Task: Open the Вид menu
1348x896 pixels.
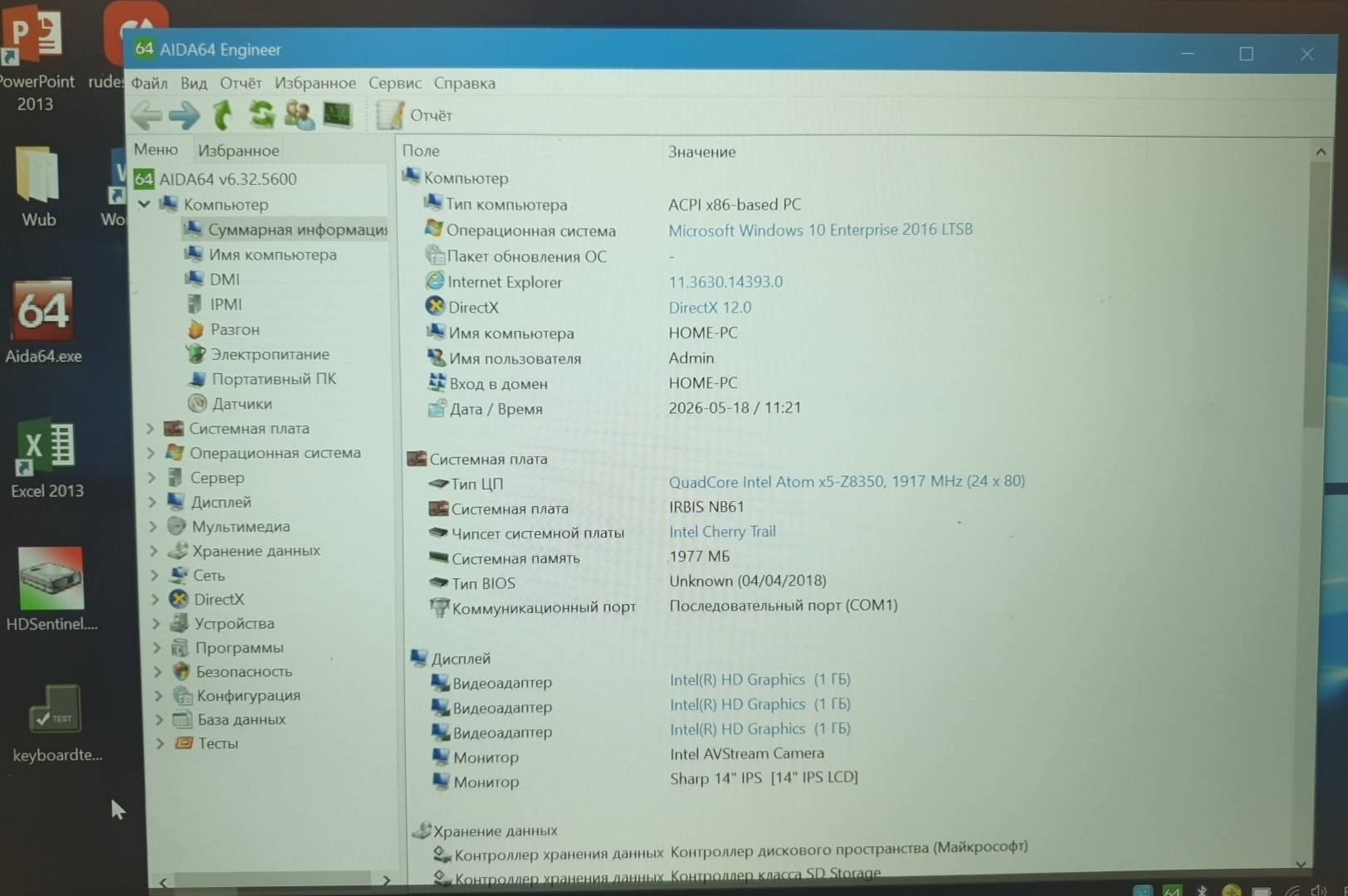Action: 193,83
